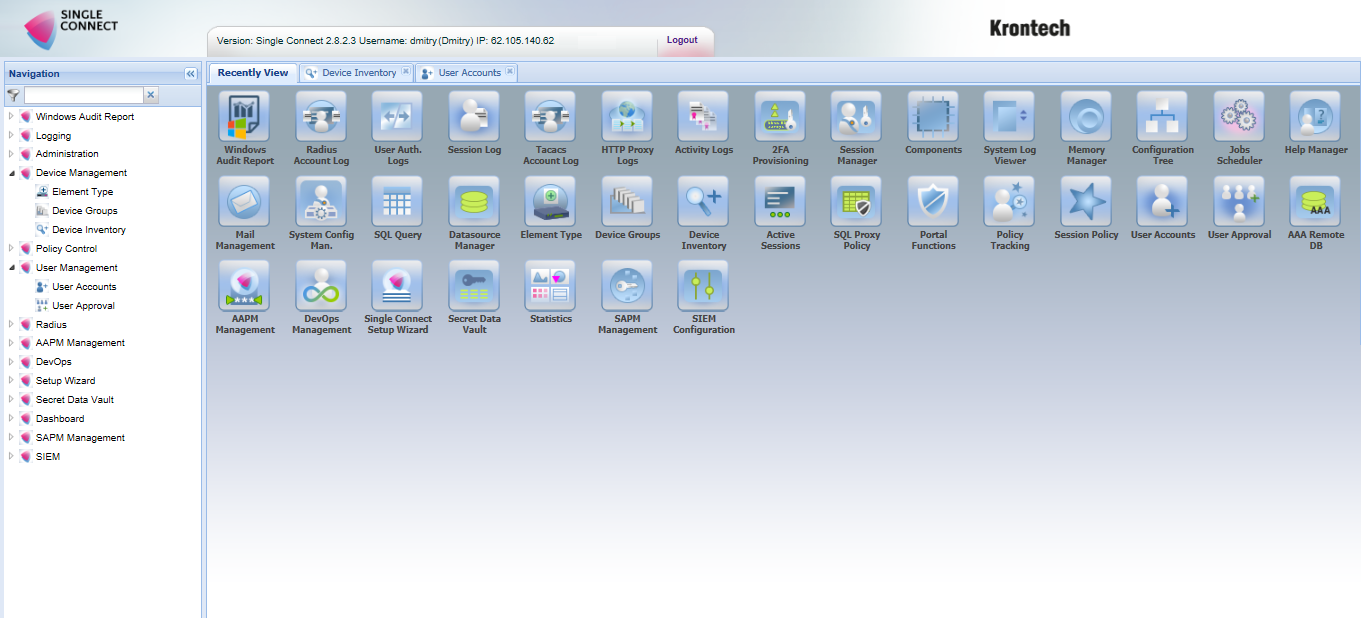Open the Memory Manager icon
This screenshot has width=1362, height=619.
pyautogui.click(x=1086, y=117)
